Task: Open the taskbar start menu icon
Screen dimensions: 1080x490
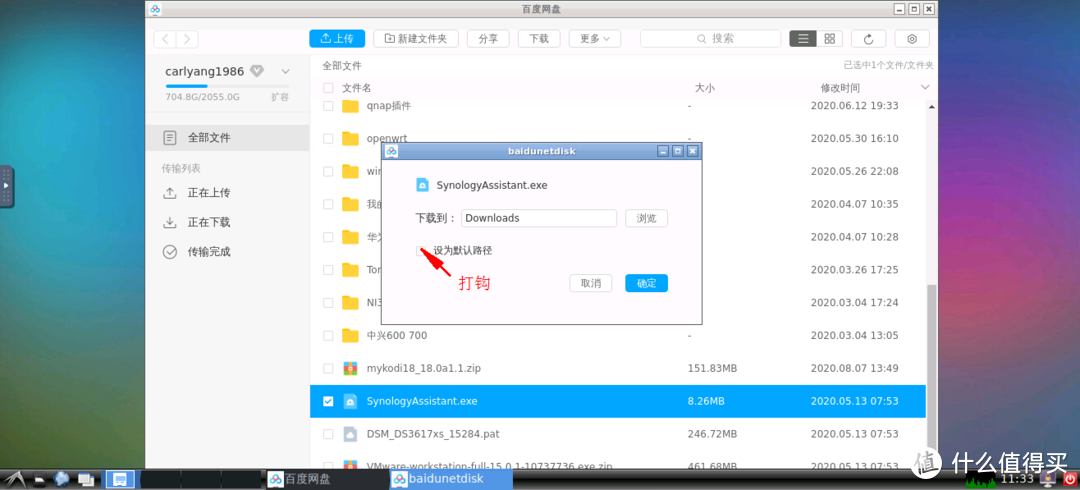Action: click(x=14, y=478)
